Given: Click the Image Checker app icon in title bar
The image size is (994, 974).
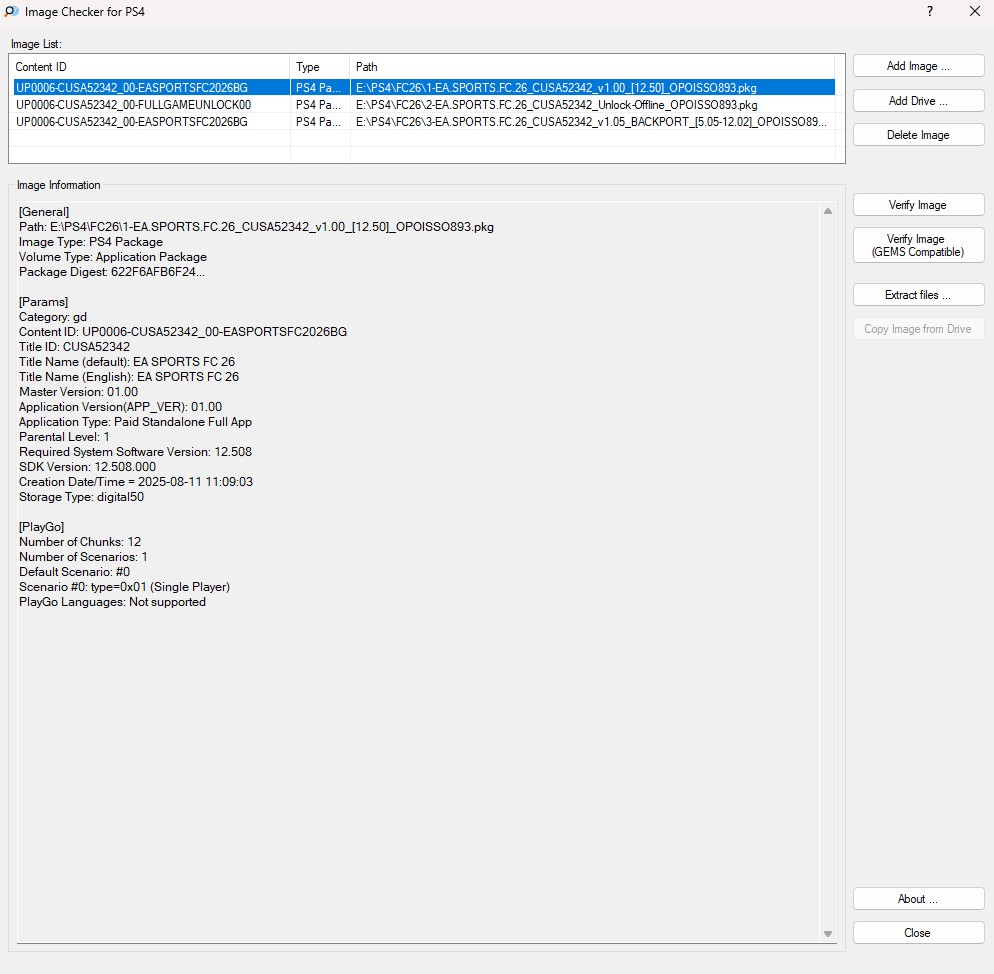Looking at the screenshot, I should coord(11,12).
